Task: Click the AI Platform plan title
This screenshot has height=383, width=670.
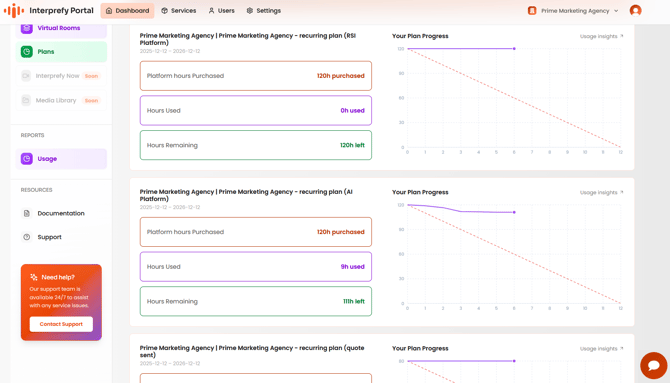Action: coord(246,195)
